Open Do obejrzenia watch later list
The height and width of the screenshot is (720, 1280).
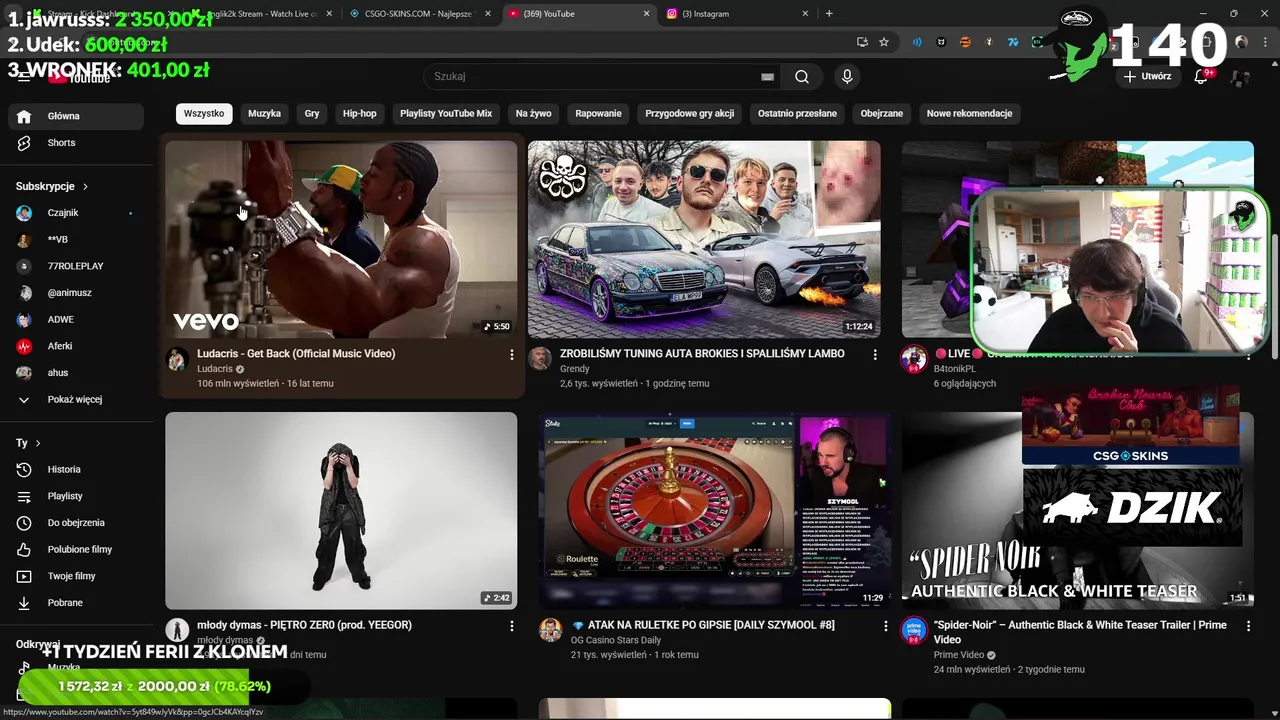(76, 523)
